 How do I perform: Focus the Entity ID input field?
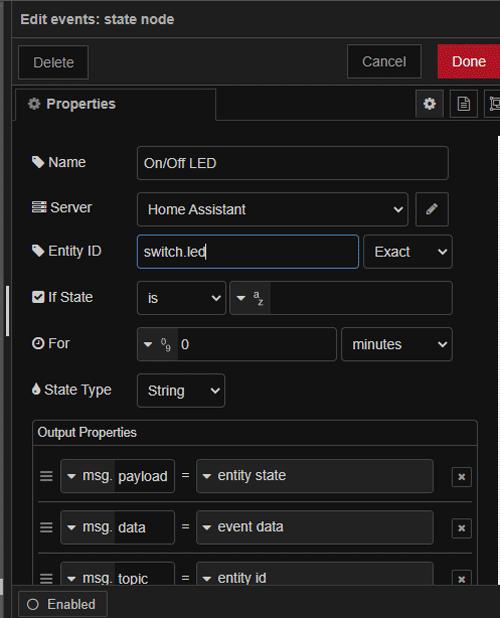248,252
